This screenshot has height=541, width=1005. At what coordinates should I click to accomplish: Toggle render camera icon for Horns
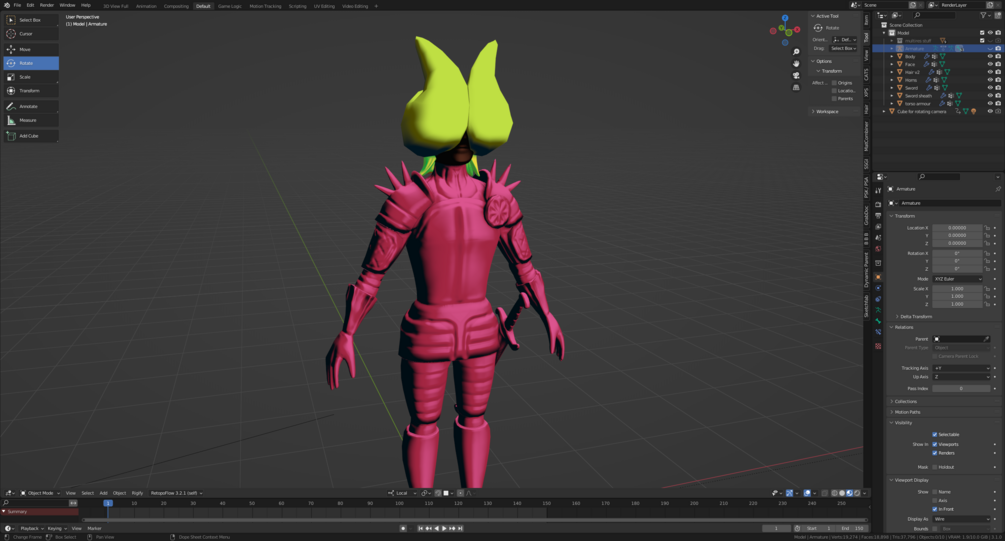tap(998, 80)
